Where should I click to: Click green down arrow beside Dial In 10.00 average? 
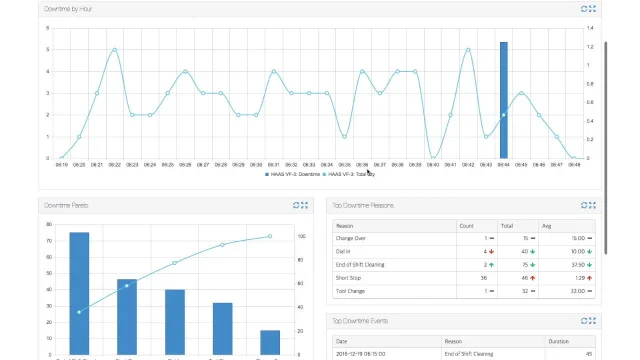[589, 252]
